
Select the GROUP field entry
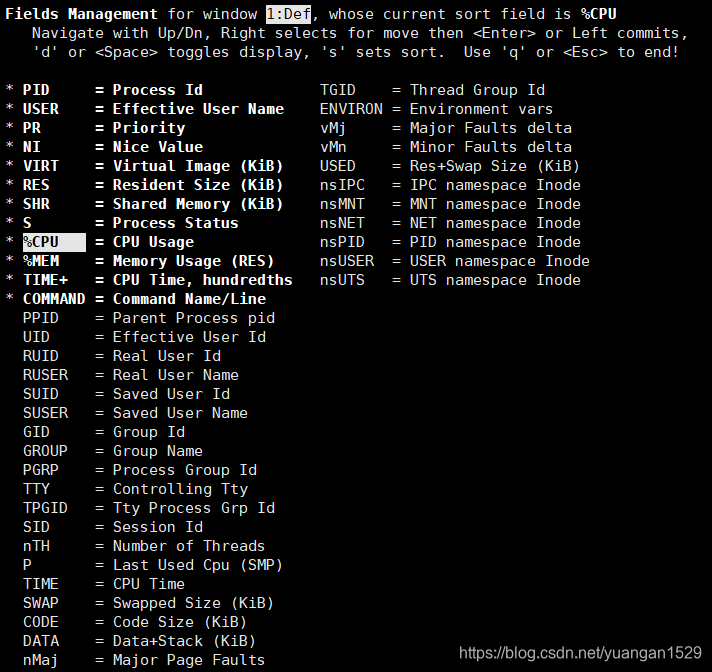[113, 451]
